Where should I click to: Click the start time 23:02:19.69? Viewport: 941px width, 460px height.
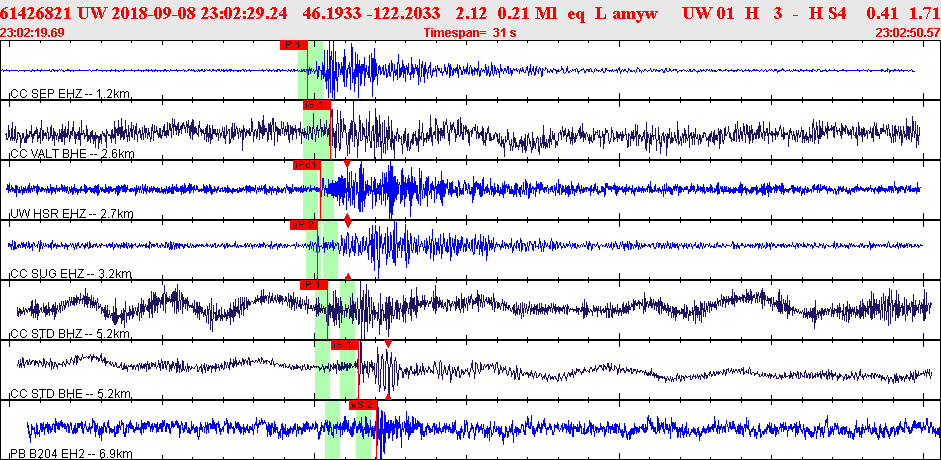[33, 32]
